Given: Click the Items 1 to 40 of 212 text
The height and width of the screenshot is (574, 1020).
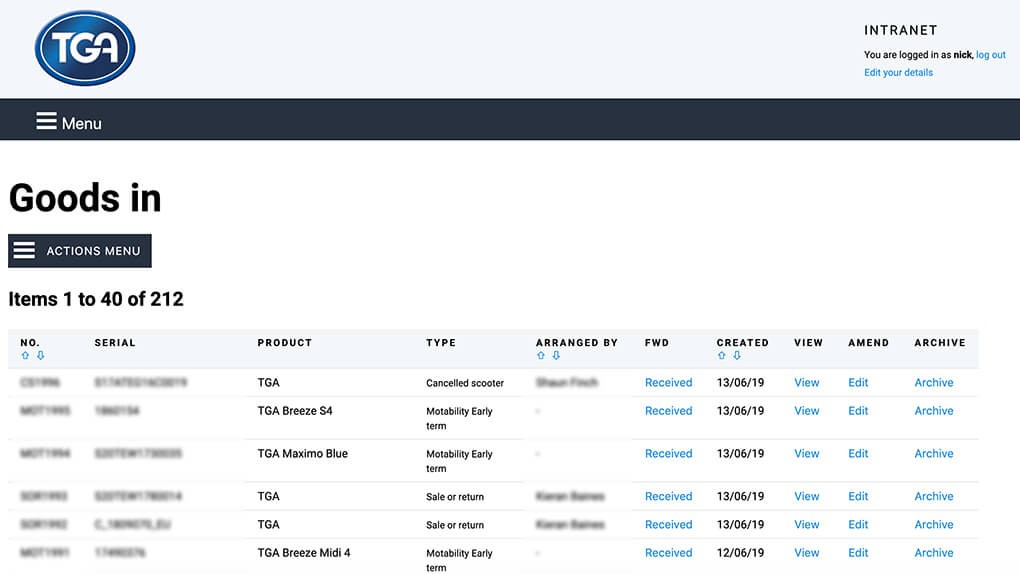Looking at the screenshot, I should (96, 299).
